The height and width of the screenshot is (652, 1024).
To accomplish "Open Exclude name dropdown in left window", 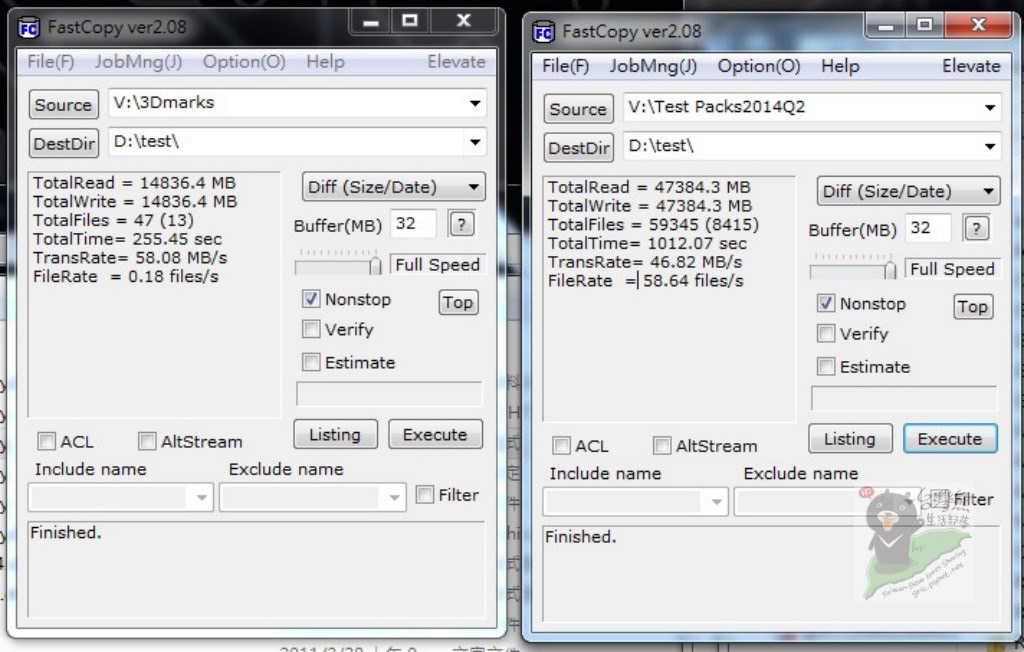I will pos(394,498).
